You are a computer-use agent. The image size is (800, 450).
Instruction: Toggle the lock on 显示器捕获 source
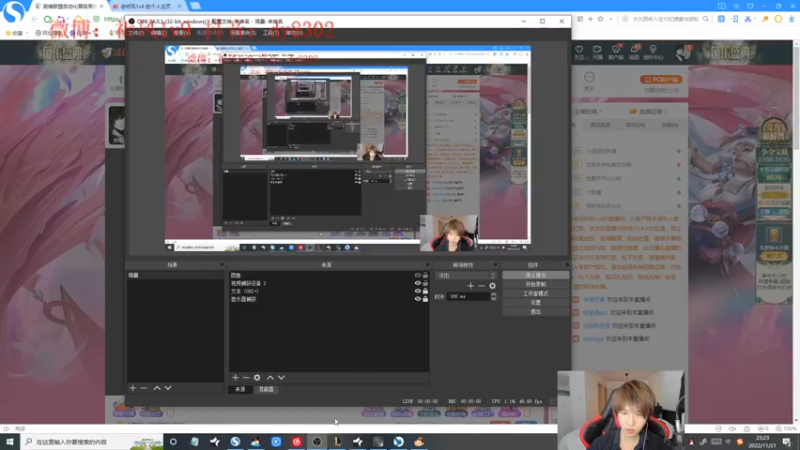tap(425, 299)
